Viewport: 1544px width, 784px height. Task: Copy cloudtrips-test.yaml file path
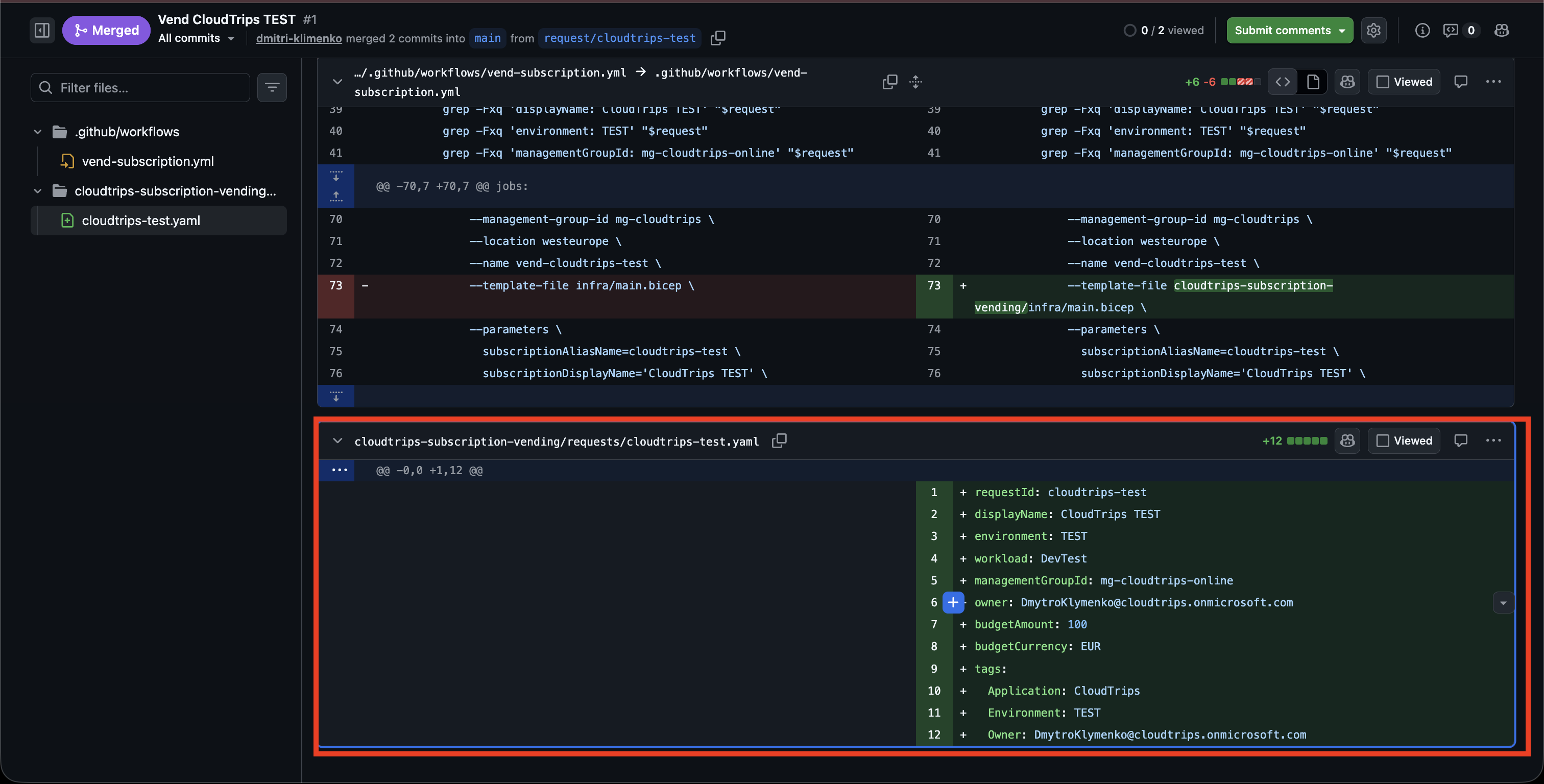(x=779, y=440)
